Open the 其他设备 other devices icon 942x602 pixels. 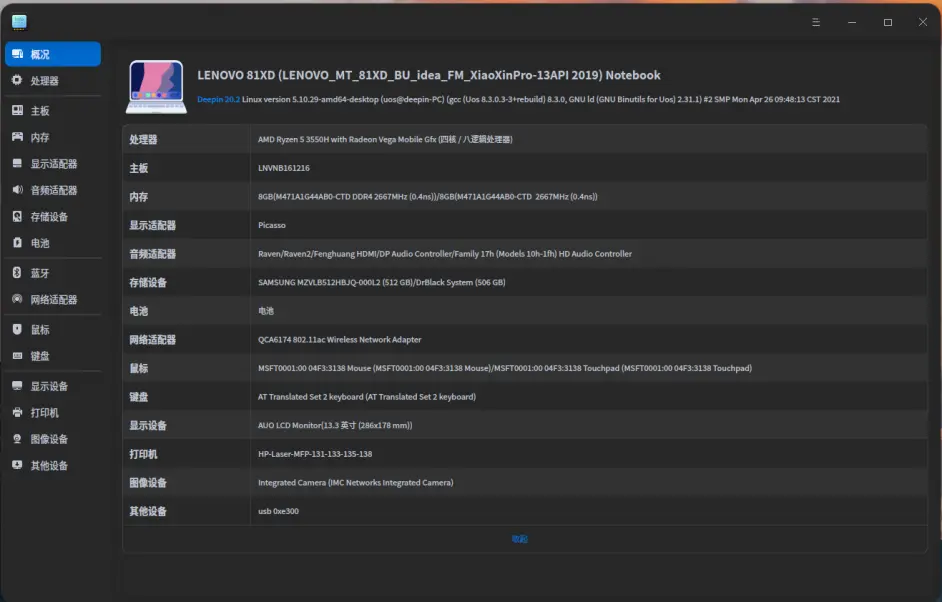pos(17,465)
